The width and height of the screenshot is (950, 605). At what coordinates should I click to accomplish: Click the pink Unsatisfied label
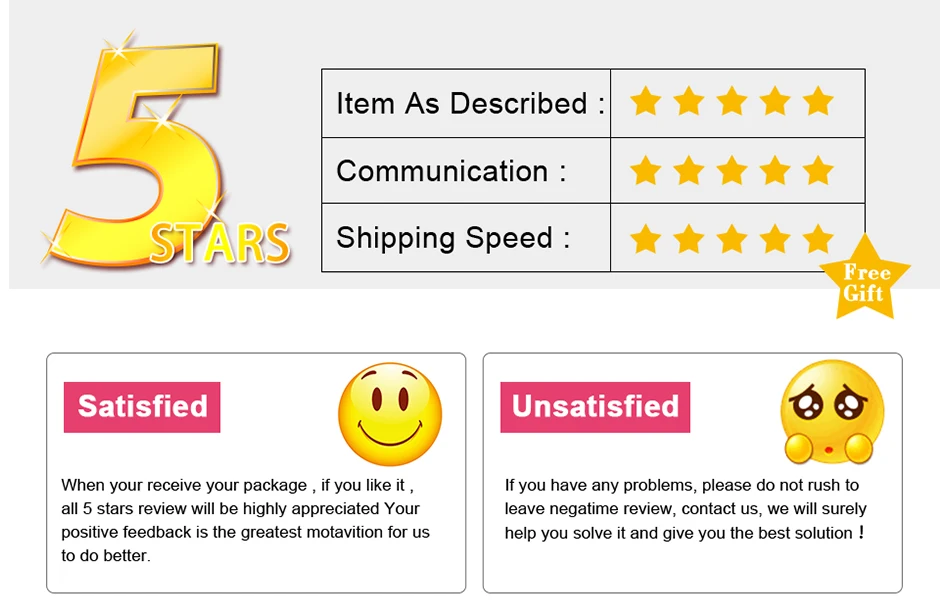595,407
